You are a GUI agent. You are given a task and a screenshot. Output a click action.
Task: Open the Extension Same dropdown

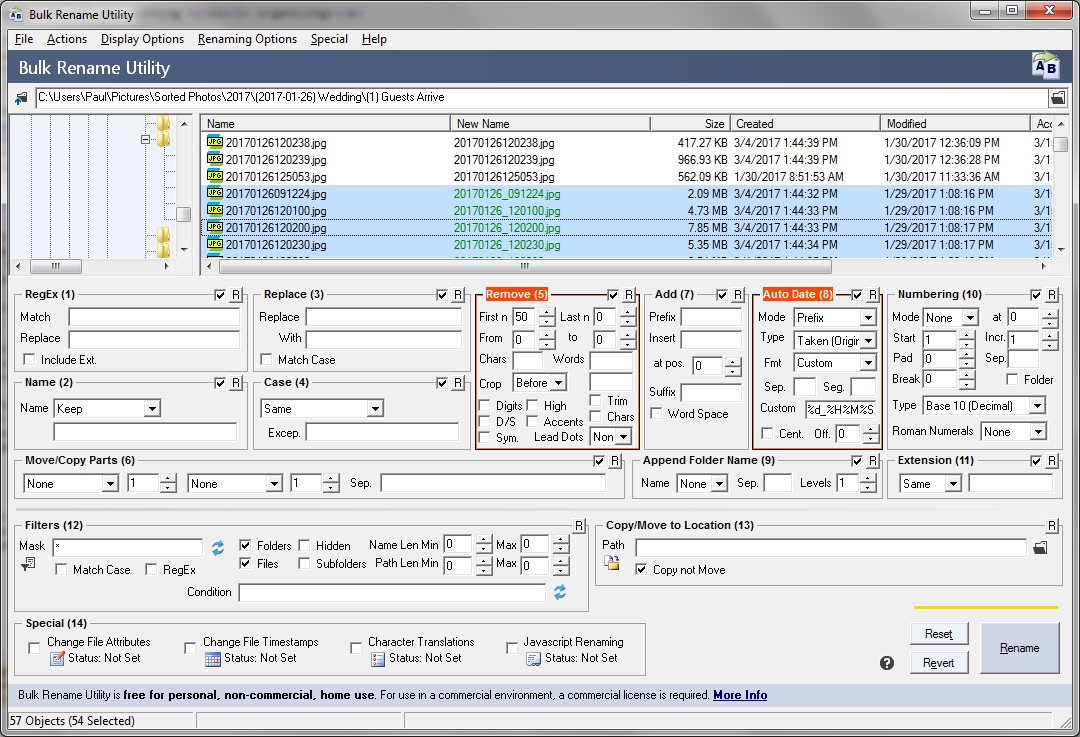pyautogui.click(x=953, y=484)
